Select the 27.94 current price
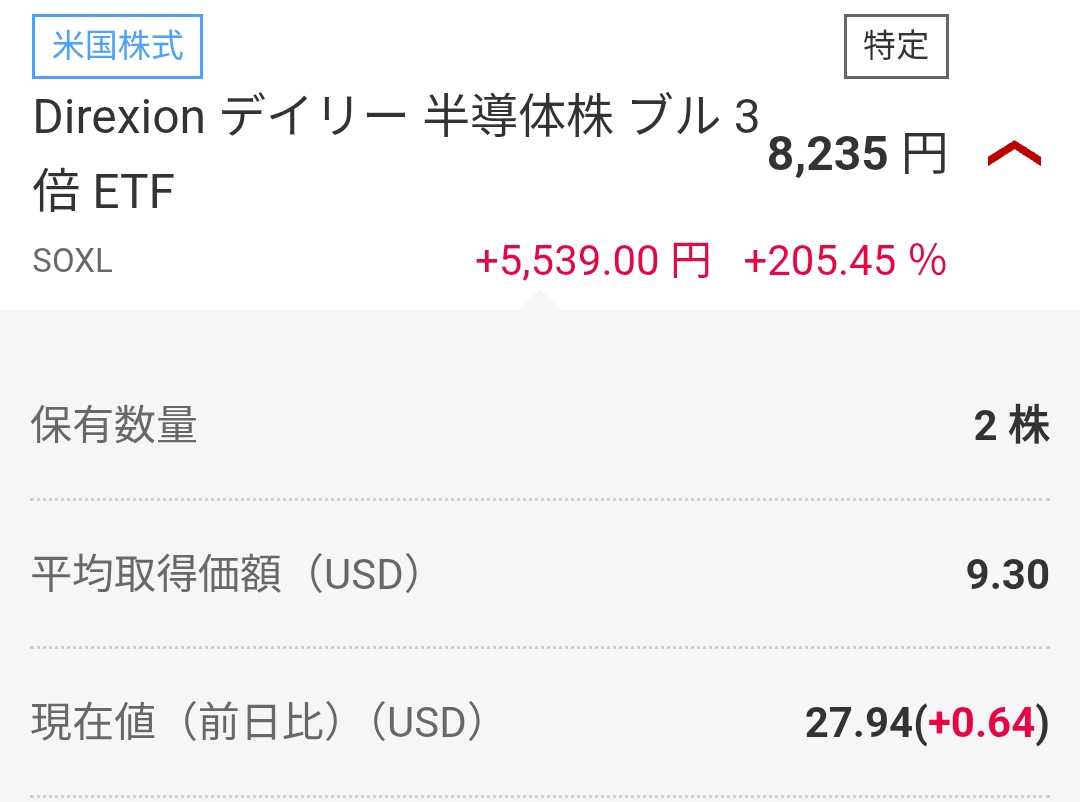Screen dimensions: 1080x802 [858, 722]
